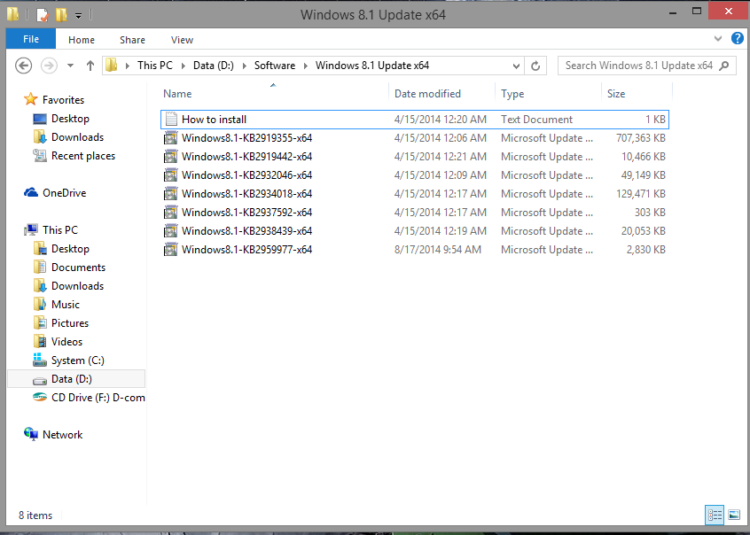
Task: Open Recent places in Favorites
Action: 83,156
